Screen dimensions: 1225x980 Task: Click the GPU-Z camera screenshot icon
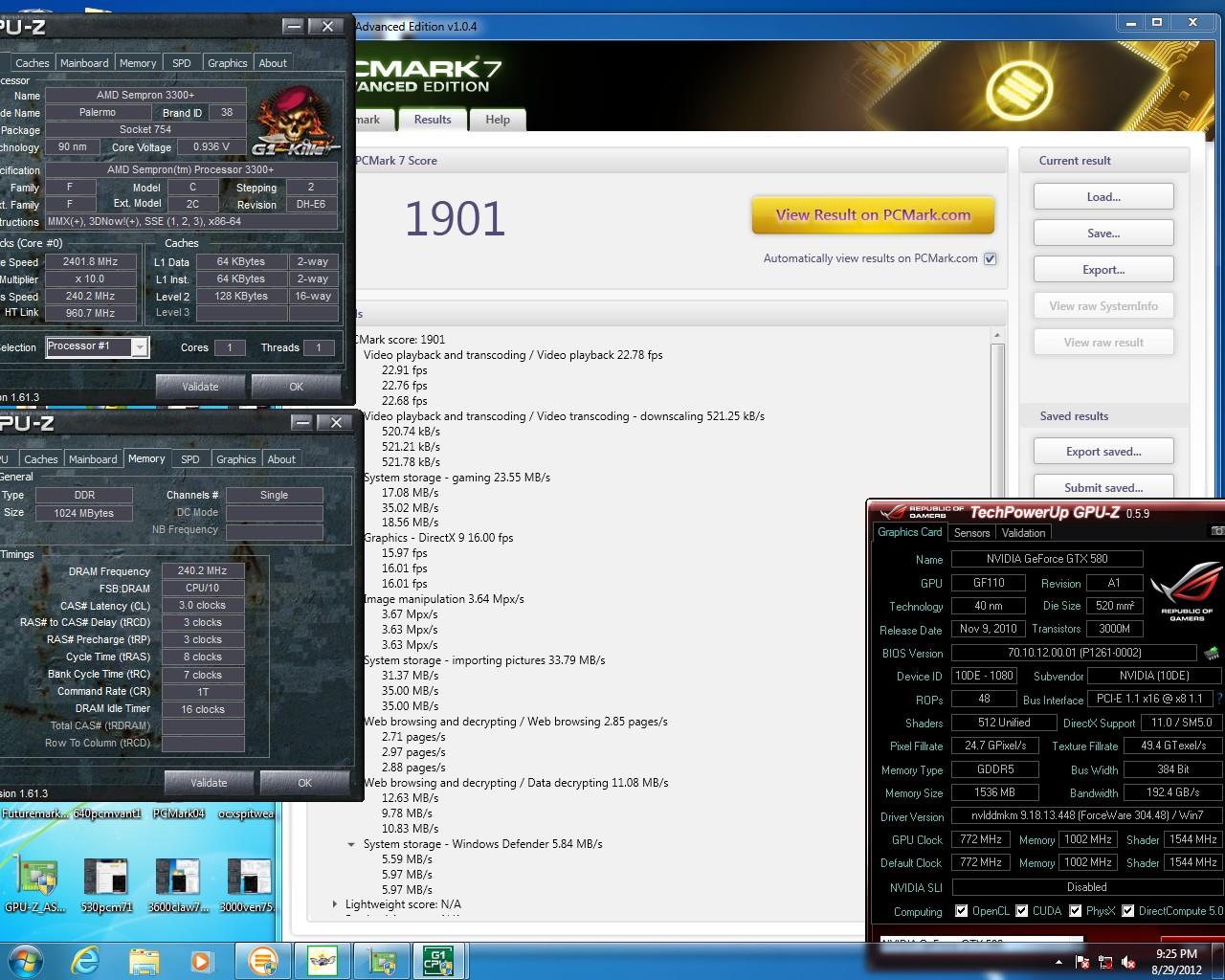pyautogui.click(x=1217, y=531)
